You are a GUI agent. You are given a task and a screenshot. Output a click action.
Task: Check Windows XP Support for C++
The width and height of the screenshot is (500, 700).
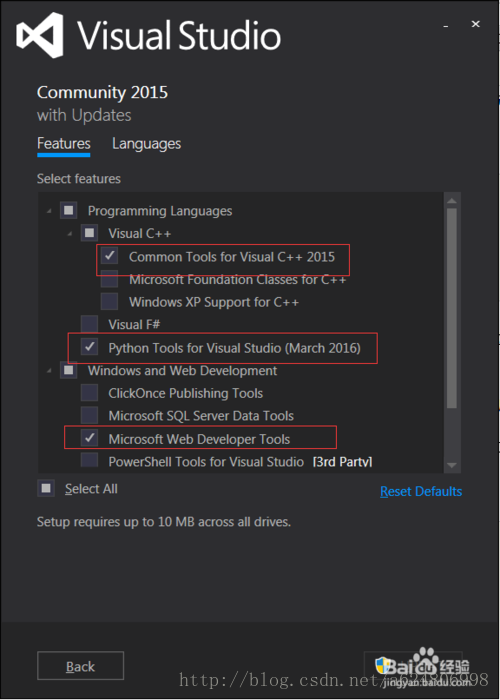pyautogui.click(x=110, y=302)
